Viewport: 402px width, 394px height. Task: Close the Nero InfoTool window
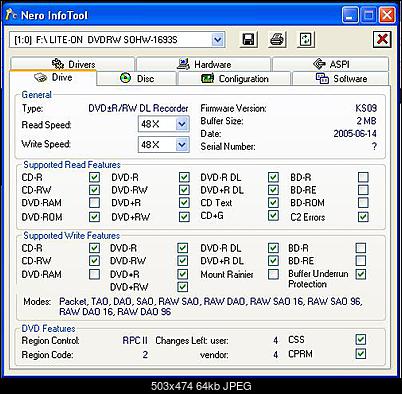click(x=387, y=15)
